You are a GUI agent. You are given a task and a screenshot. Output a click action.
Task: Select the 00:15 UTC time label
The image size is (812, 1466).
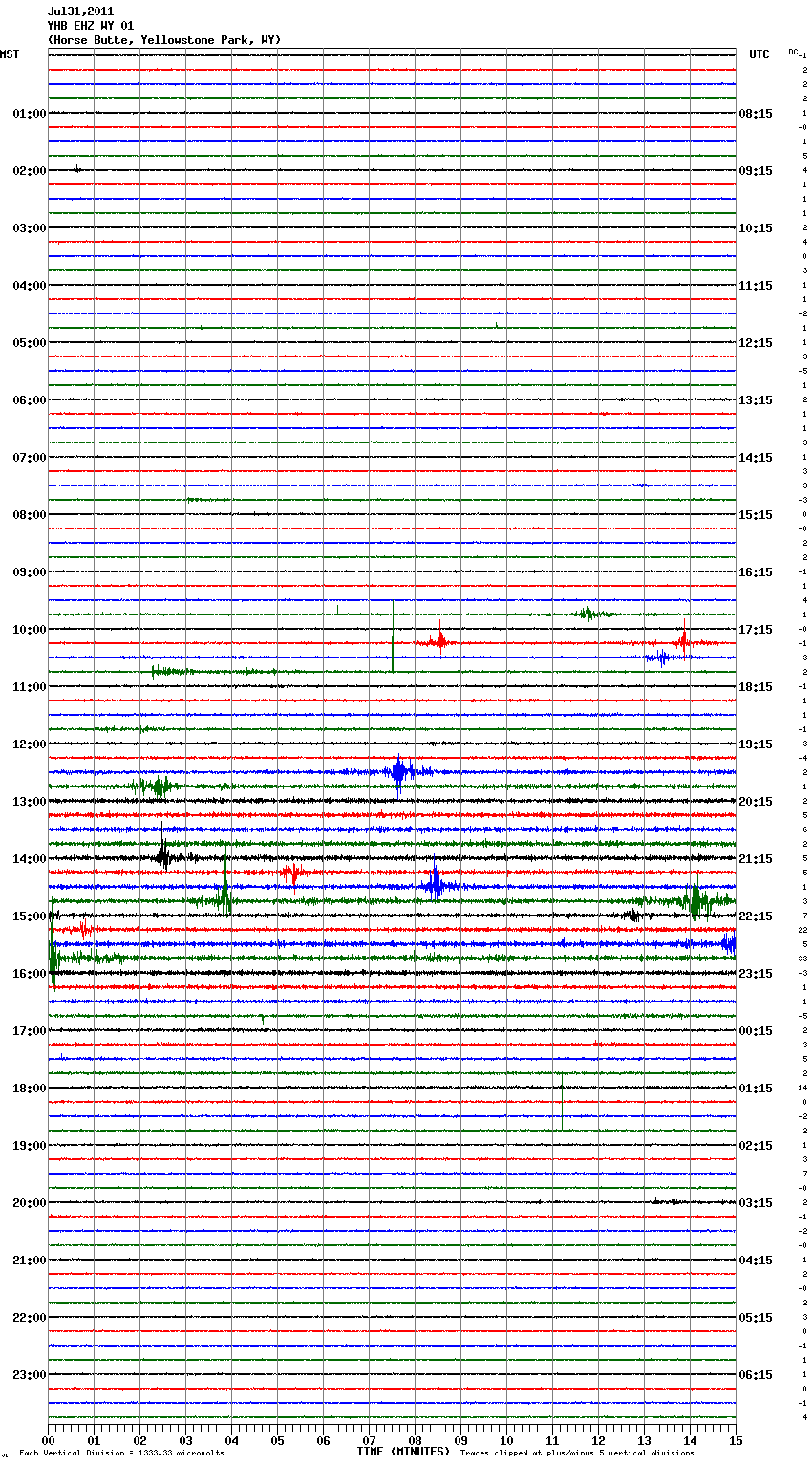[x=756, y=1031]
